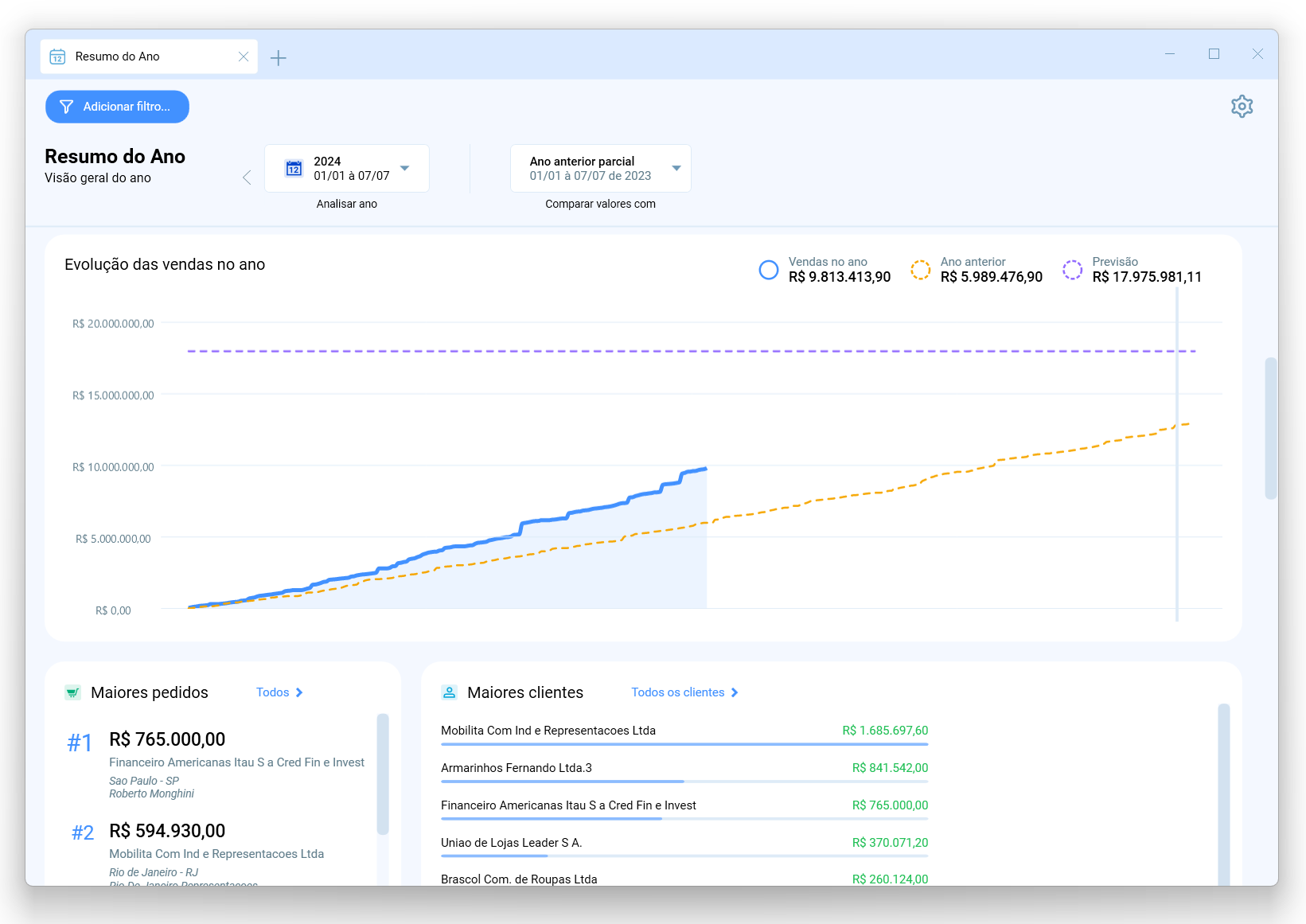Click the Previsão value R$ 17.975.981,11
Viewport: 1306px width, 924px height.
(x=1147, y=277)
